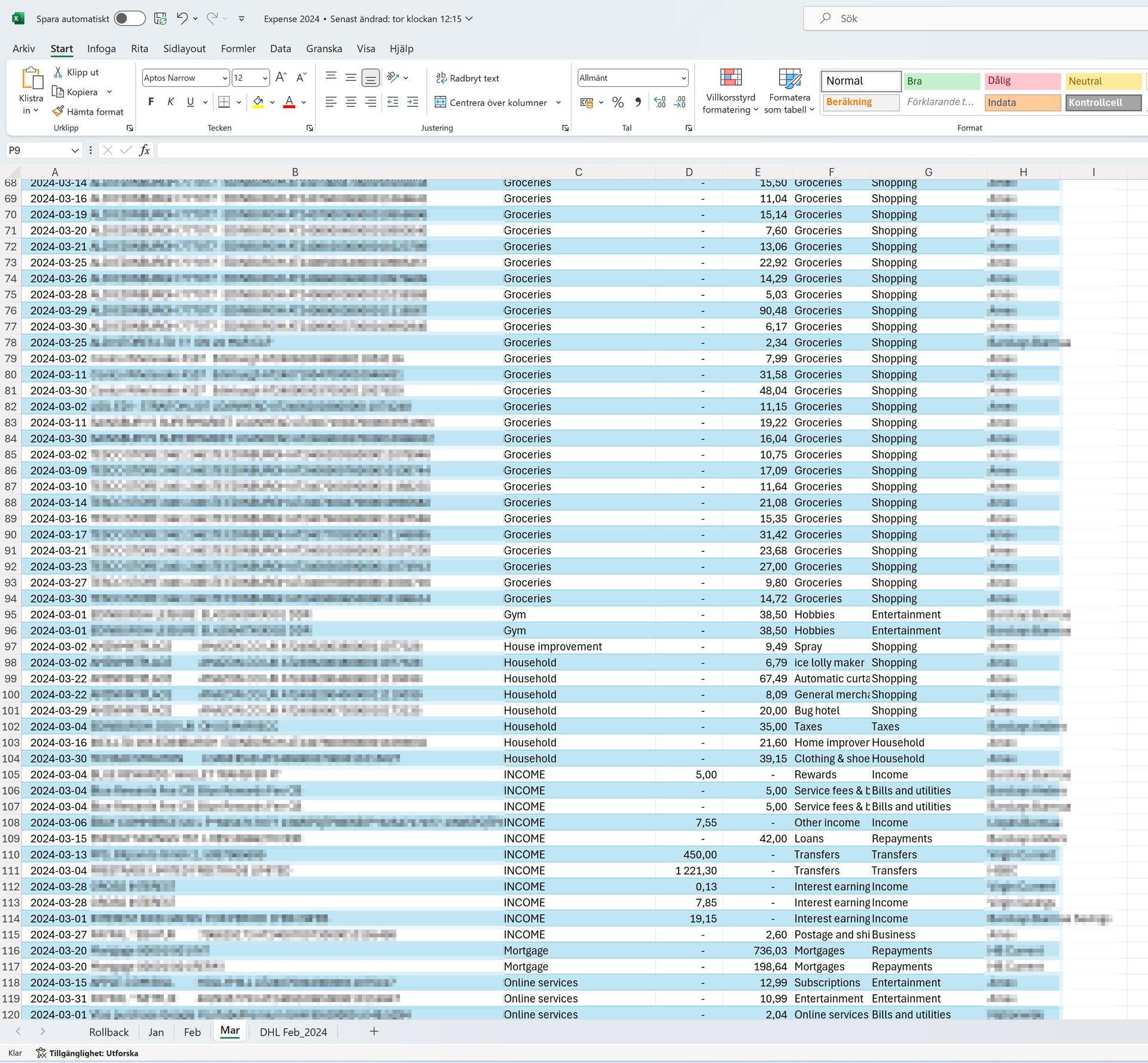
Task: Click the increase font size icon
Action: pos(281,77)
